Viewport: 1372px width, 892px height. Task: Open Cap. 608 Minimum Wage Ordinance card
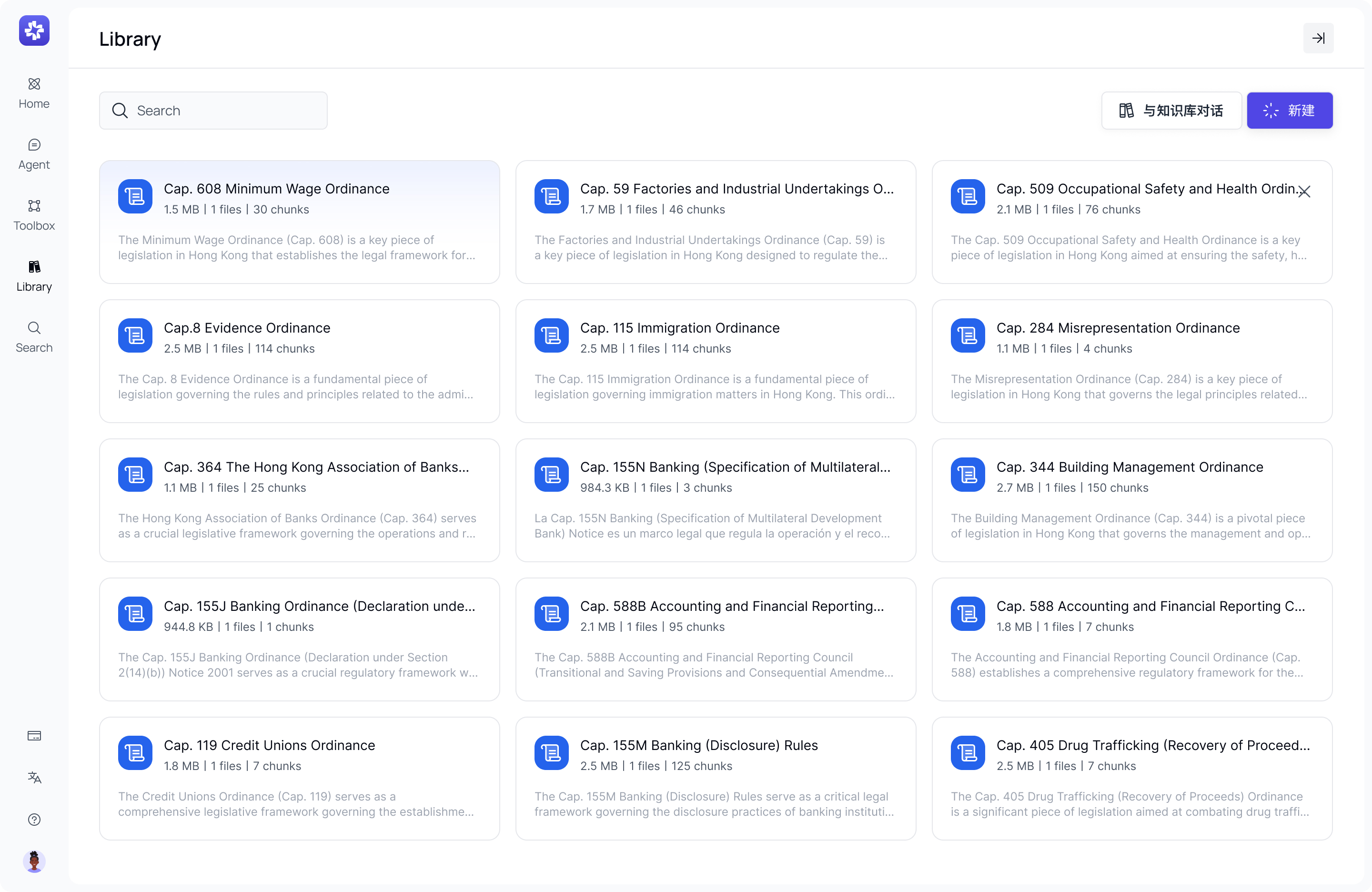[299, 222]
